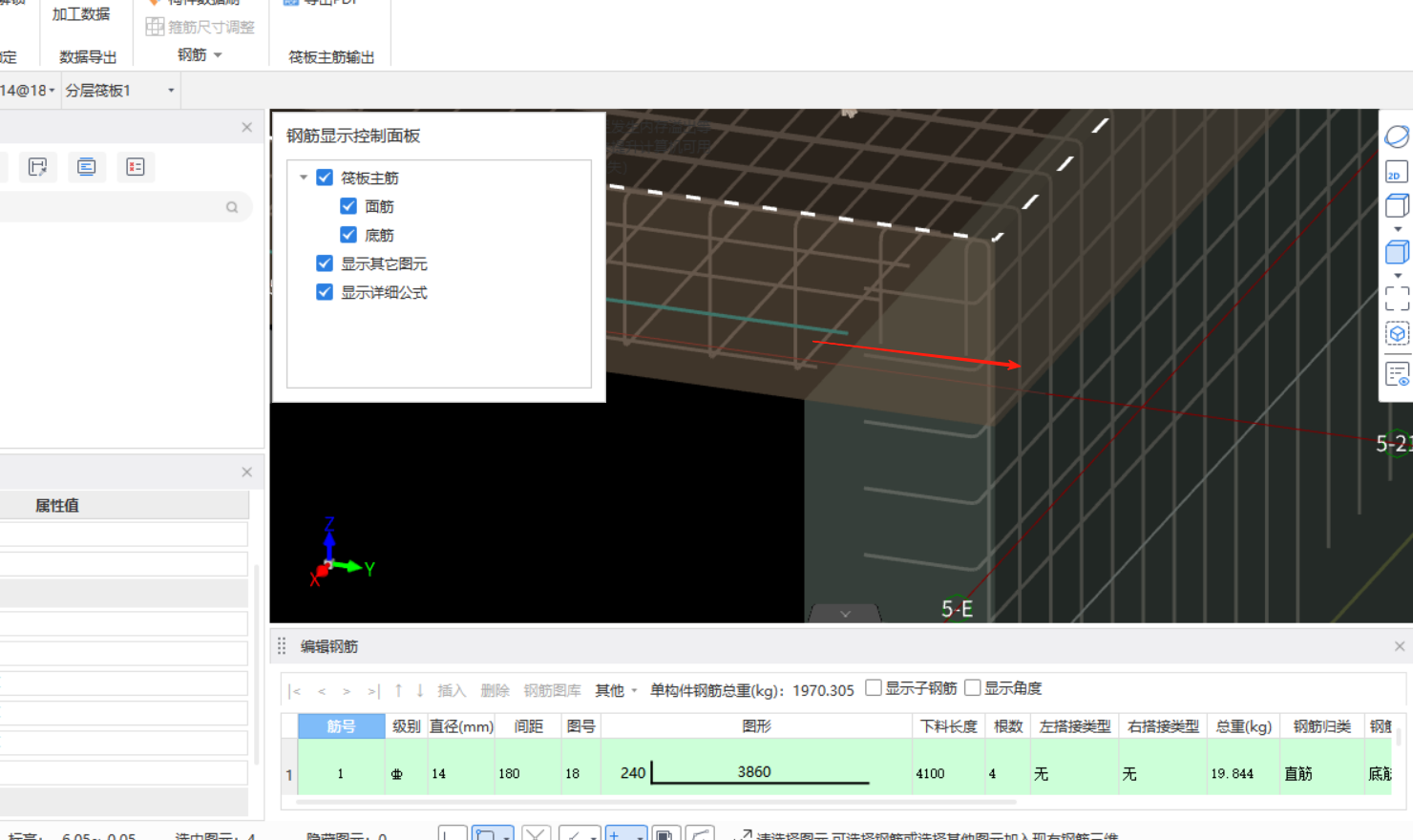Click the 箍筋尺寸调整 grid icon
The width and height of the screenshot is (1413, 840).
155,27
